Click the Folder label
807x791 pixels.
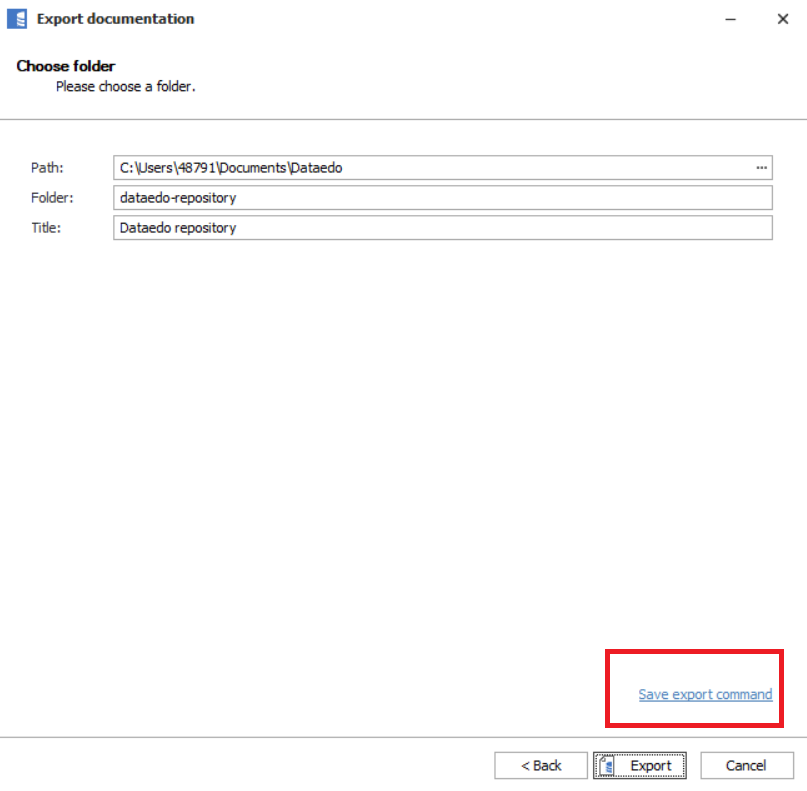[x=51, y=198]
